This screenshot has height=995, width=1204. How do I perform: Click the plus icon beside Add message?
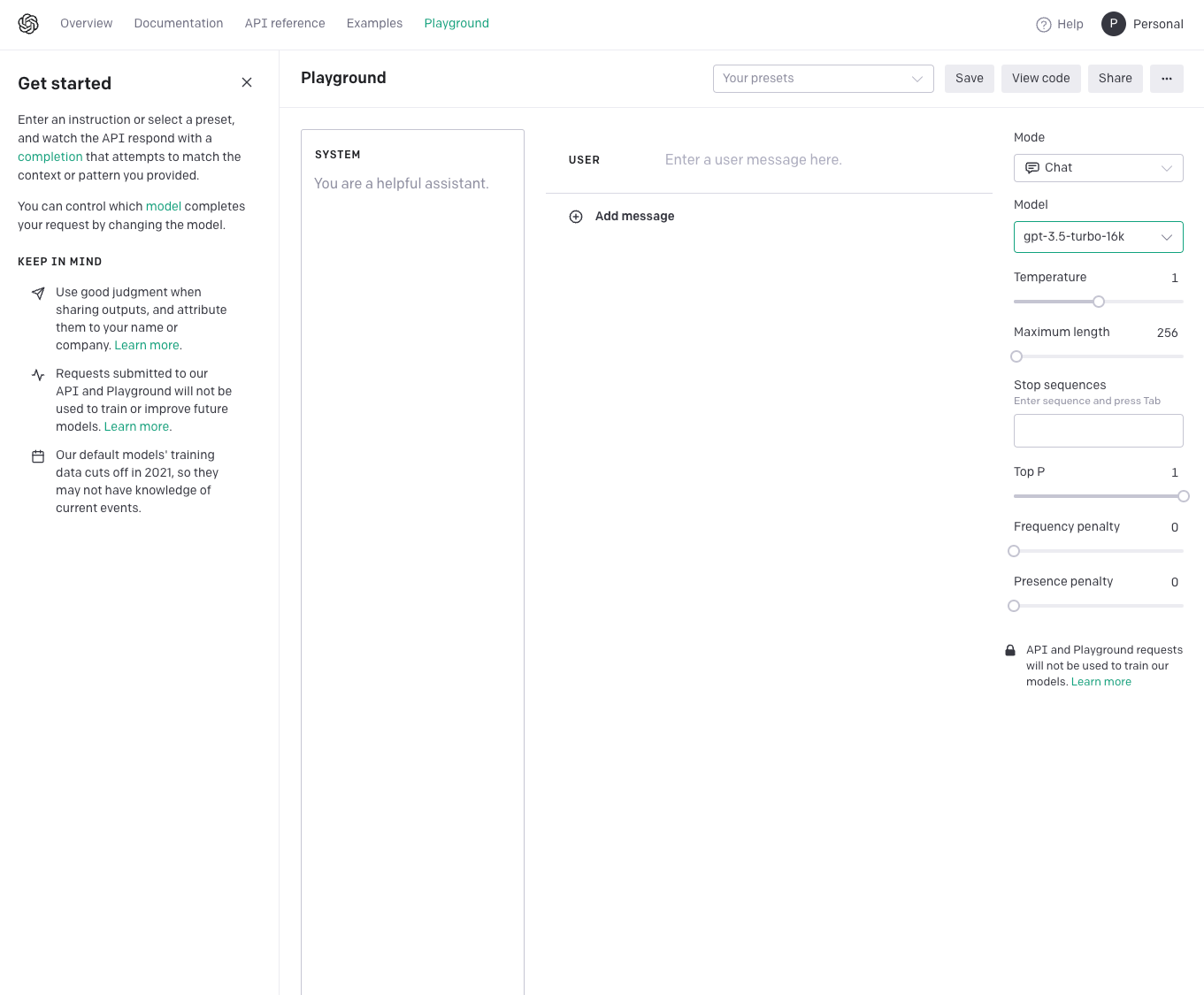tap(576, 217)
